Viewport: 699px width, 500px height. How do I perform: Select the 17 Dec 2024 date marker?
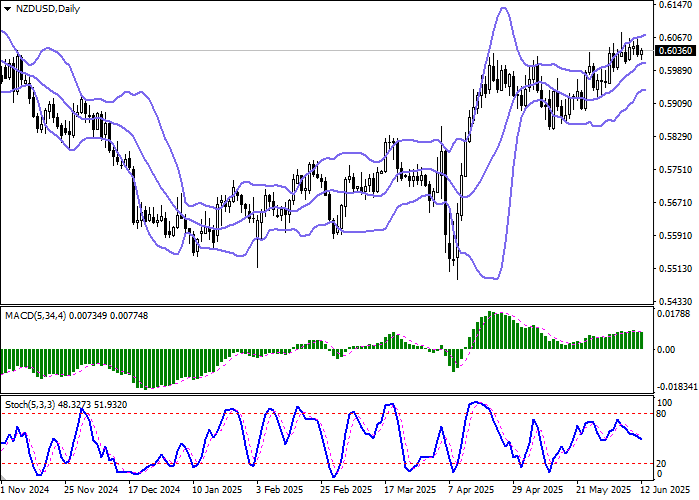153,491
